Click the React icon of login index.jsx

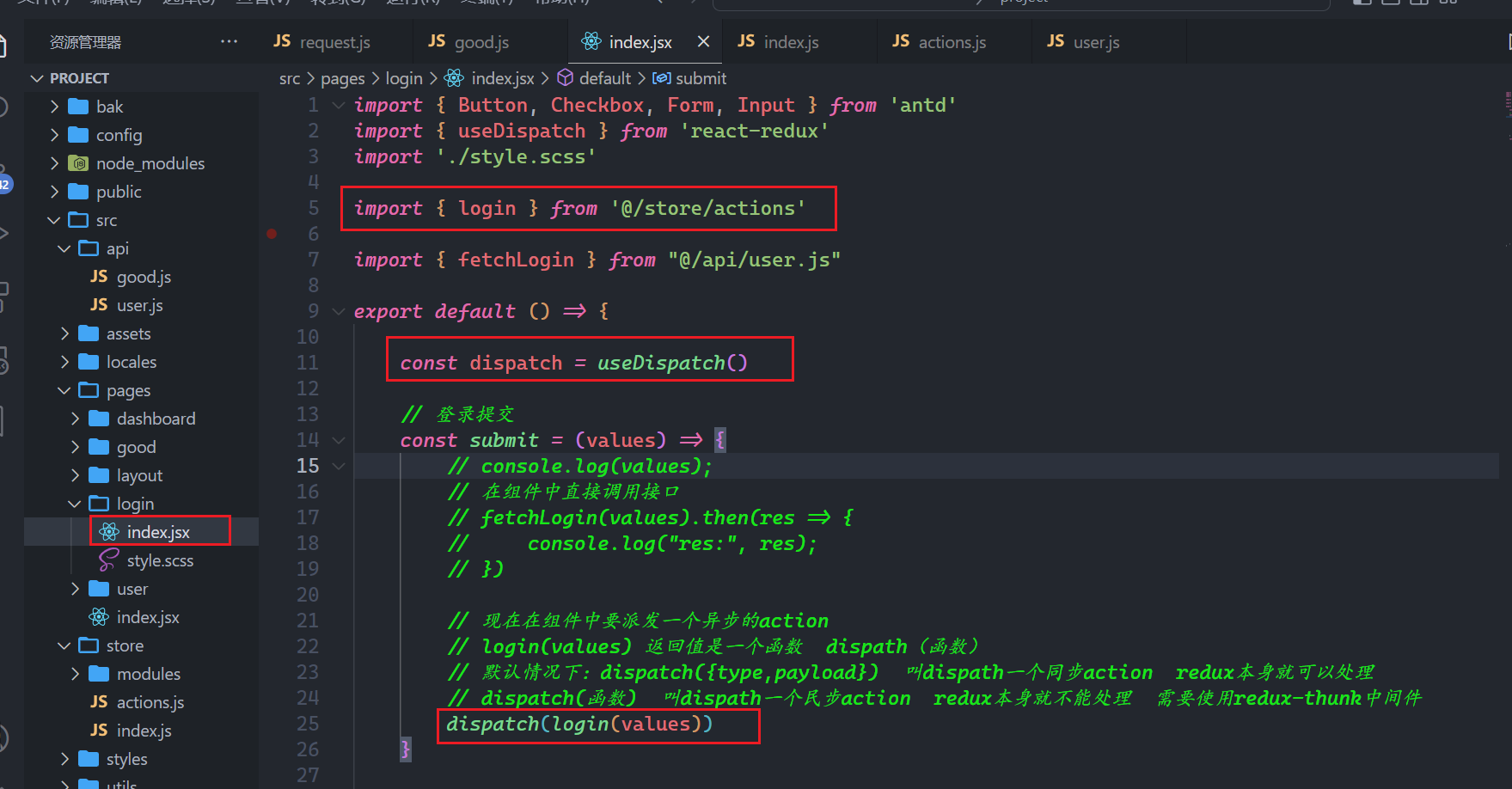click(109, 532)
